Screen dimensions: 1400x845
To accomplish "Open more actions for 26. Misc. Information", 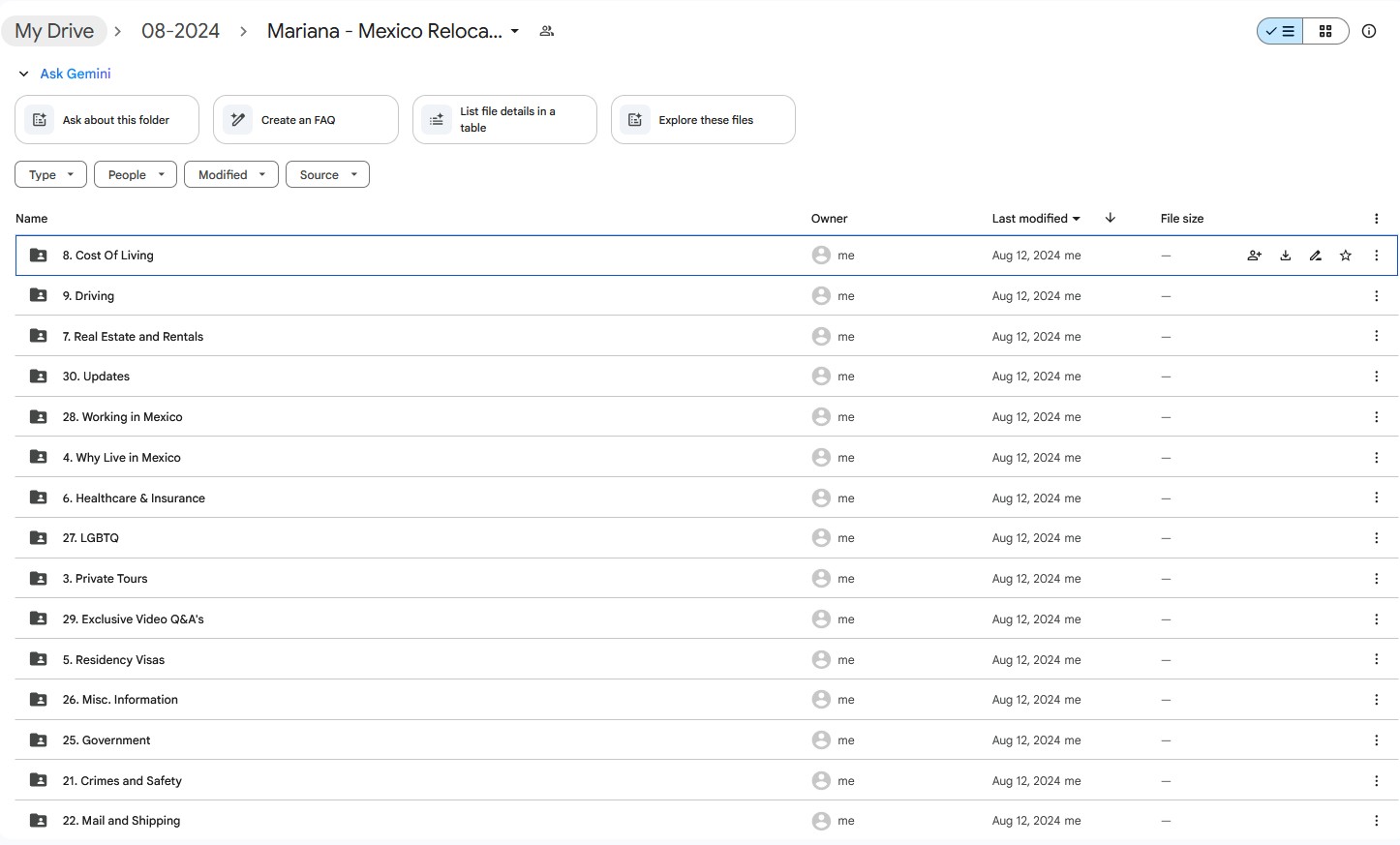I will point(1377,700).
